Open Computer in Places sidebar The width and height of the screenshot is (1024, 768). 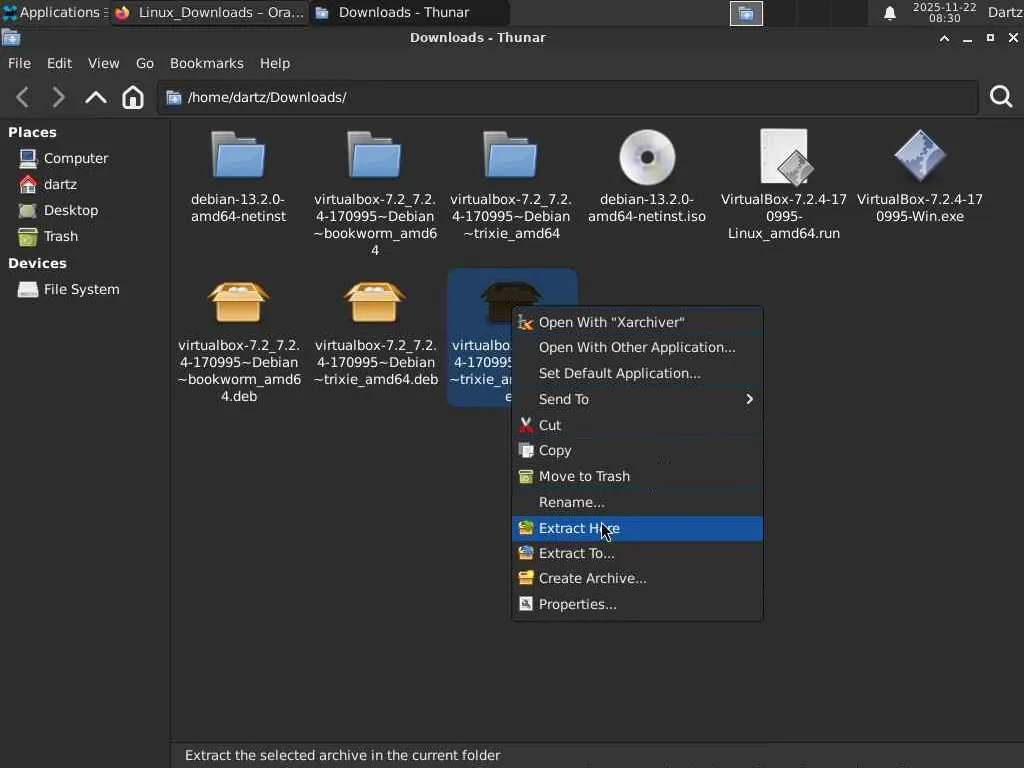point(64,158)
